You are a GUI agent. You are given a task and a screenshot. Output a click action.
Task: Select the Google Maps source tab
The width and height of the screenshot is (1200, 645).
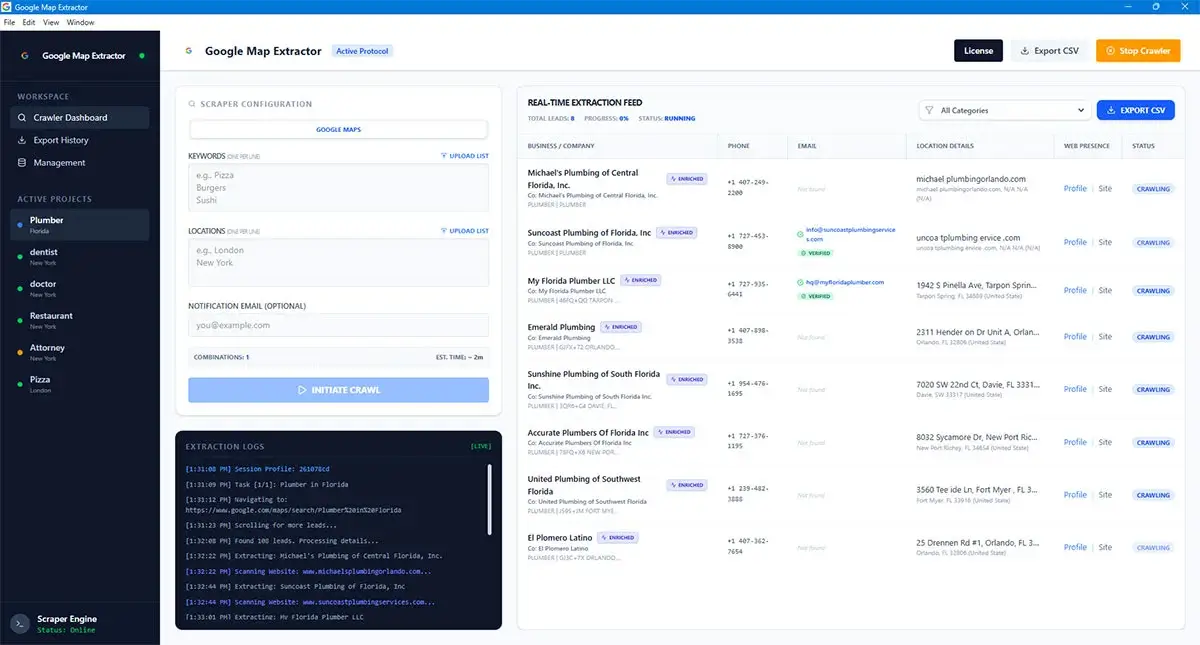[338, 129]
